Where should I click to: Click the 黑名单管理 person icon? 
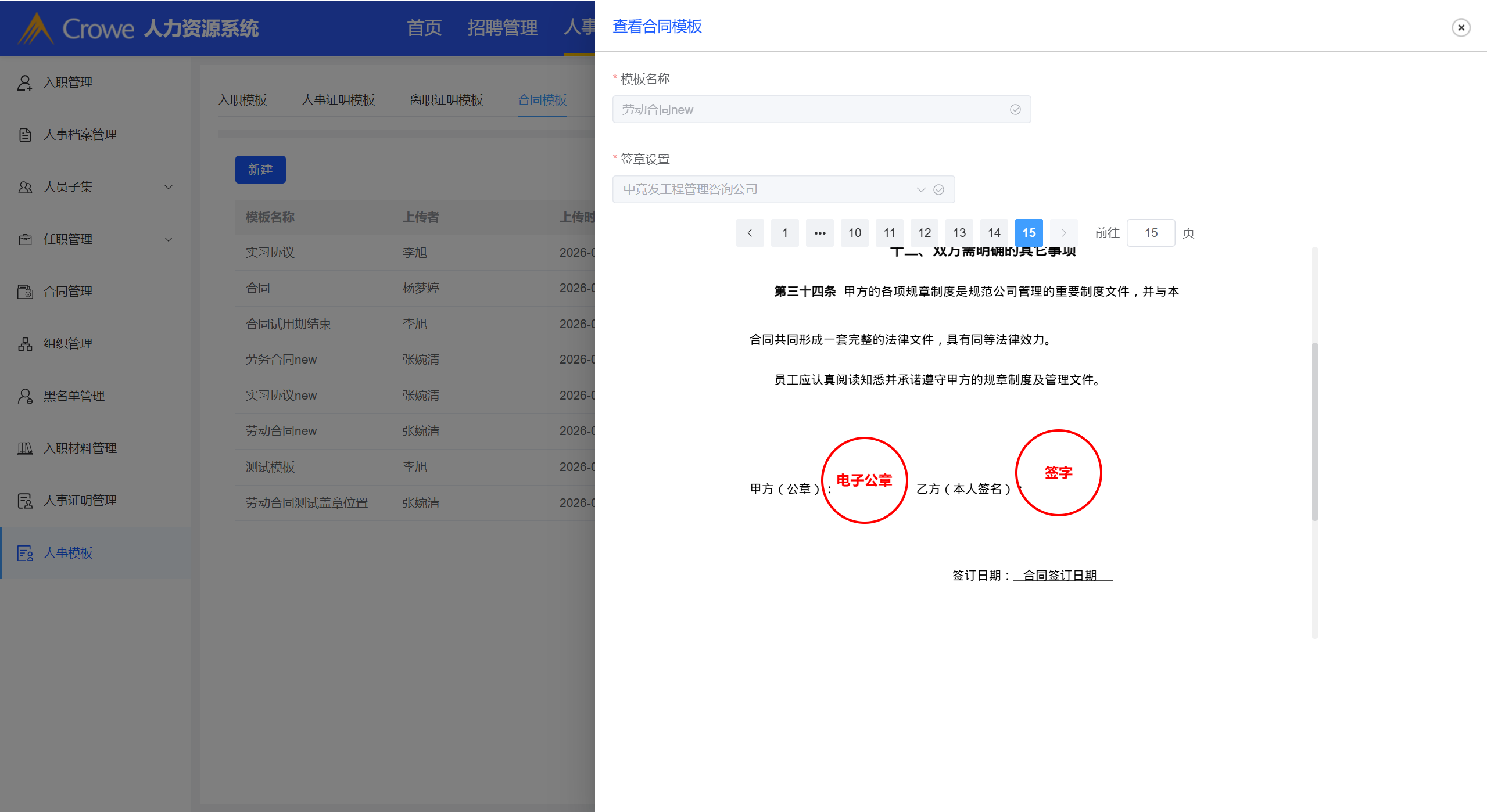pos(24,396)
